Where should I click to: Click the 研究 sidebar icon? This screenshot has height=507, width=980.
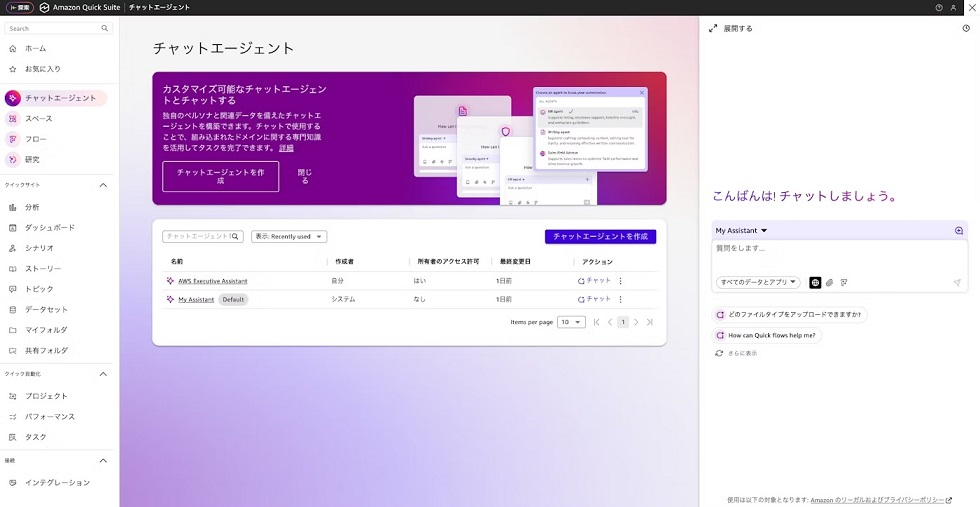tap(12, 159)
